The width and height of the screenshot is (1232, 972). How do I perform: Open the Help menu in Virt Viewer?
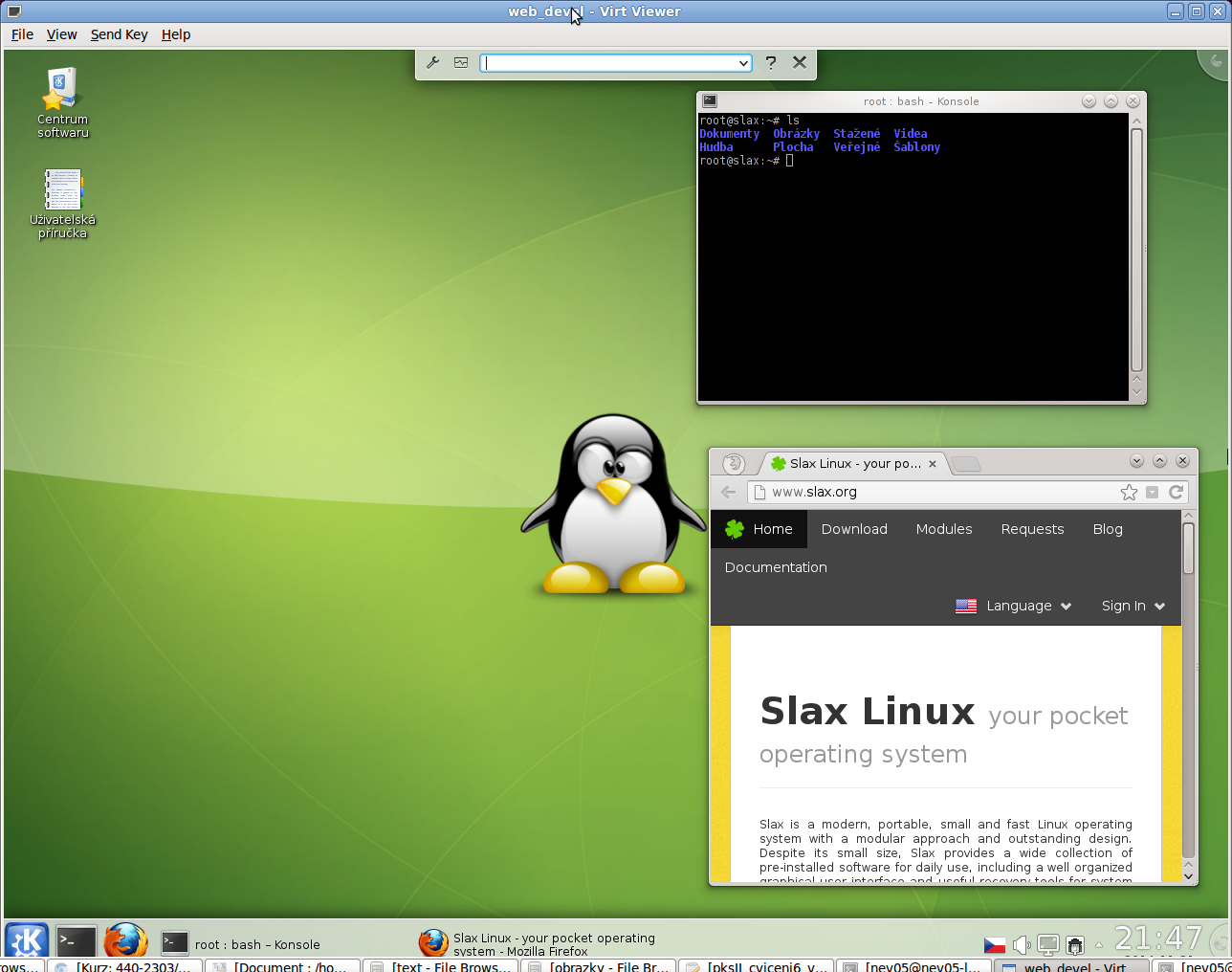(x=176, y=34)
